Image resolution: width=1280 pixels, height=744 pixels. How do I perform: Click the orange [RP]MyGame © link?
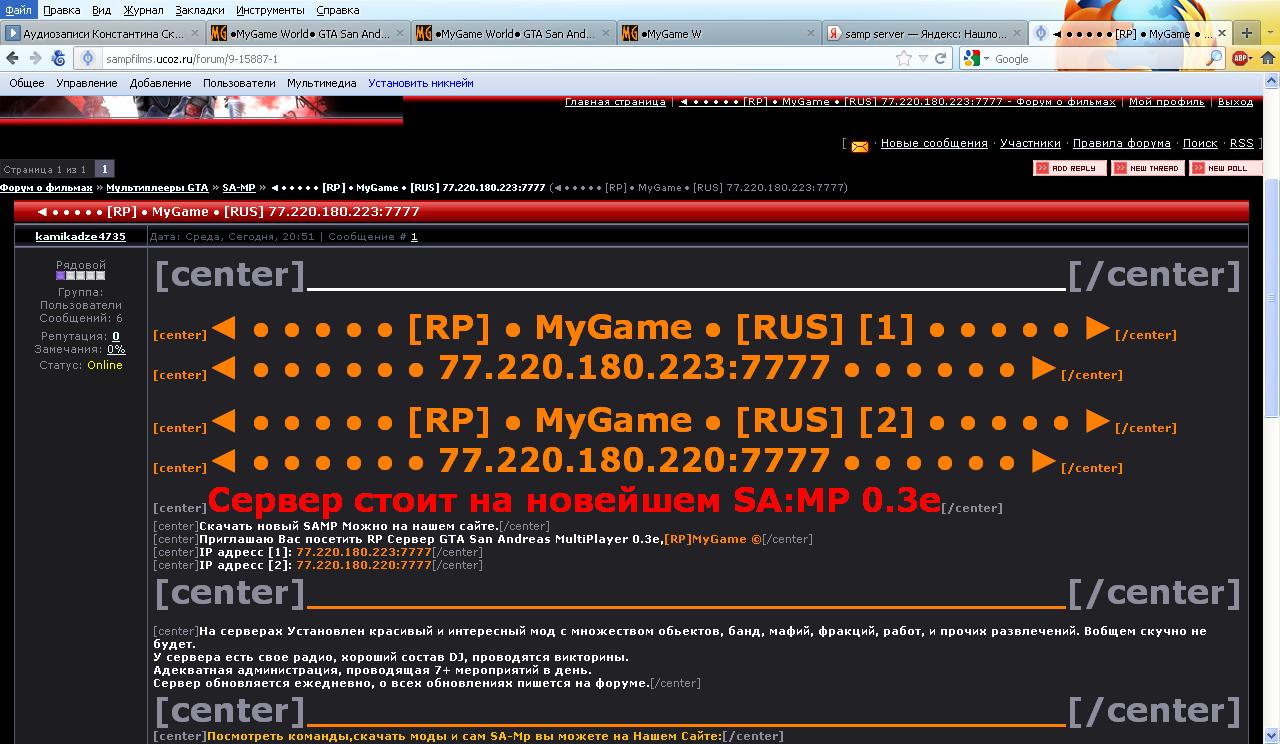(712, 539)
